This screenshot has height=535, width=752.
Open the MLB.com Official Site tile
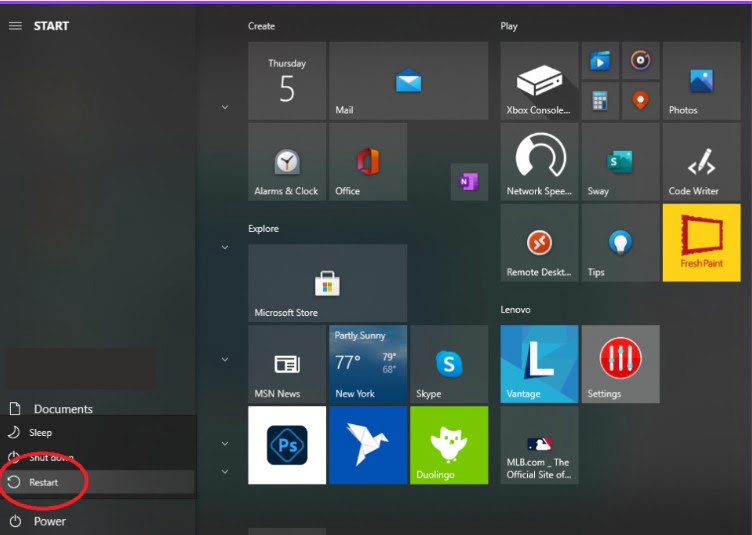pos(539,445)
